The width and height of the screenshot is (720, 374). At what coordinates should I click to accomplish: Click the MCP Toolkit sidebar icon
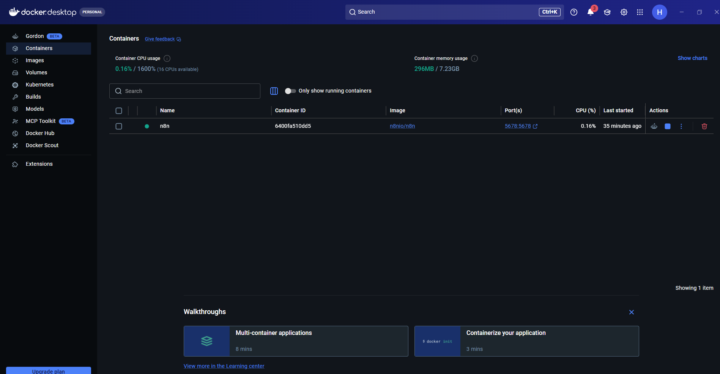(15, 121)
